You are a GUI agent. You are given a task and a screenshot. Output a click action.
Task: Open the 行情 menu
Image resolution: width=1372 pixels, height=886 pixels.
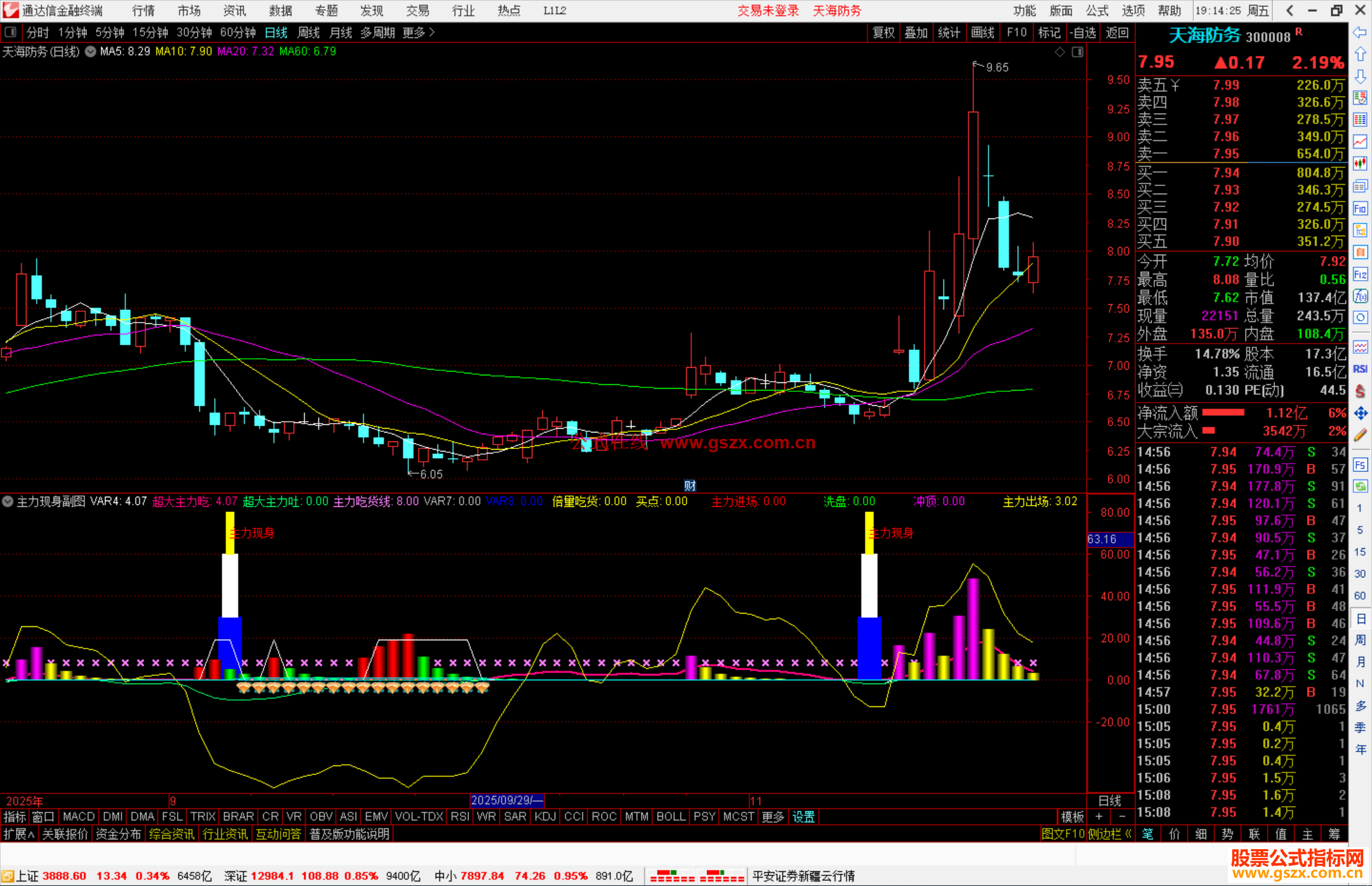tap(144, 11)
